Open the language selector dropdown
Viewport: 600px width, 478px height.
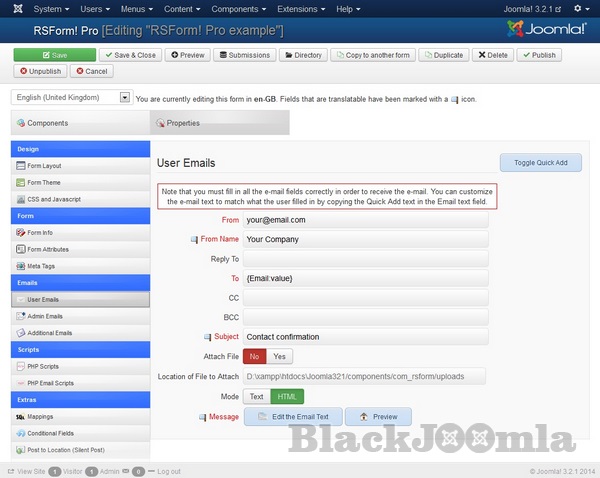click(124, 98)
